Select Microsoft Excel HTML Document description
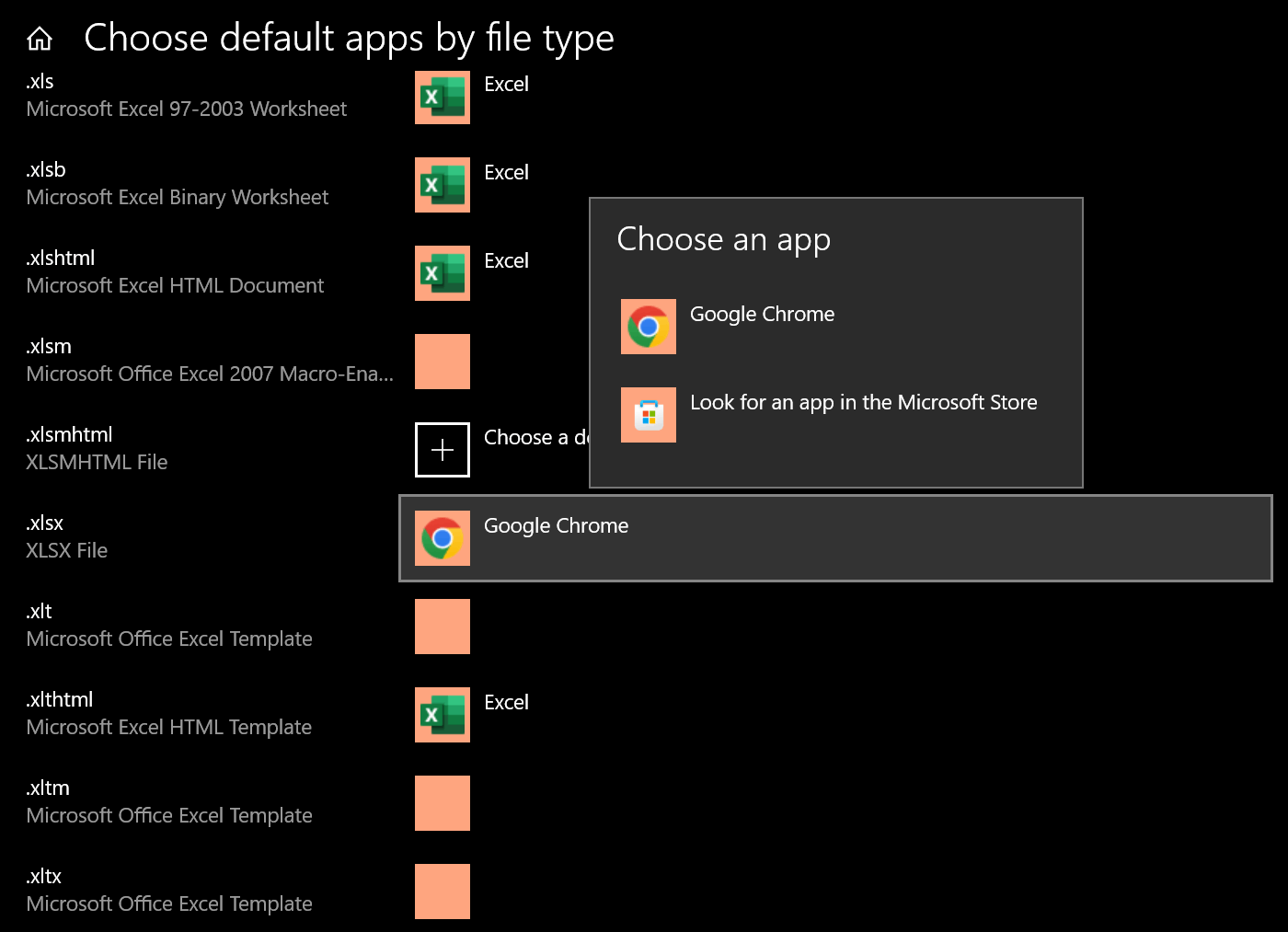Image resolution: width=1288 pixels, height=932 pixels. tap(175, 285)
